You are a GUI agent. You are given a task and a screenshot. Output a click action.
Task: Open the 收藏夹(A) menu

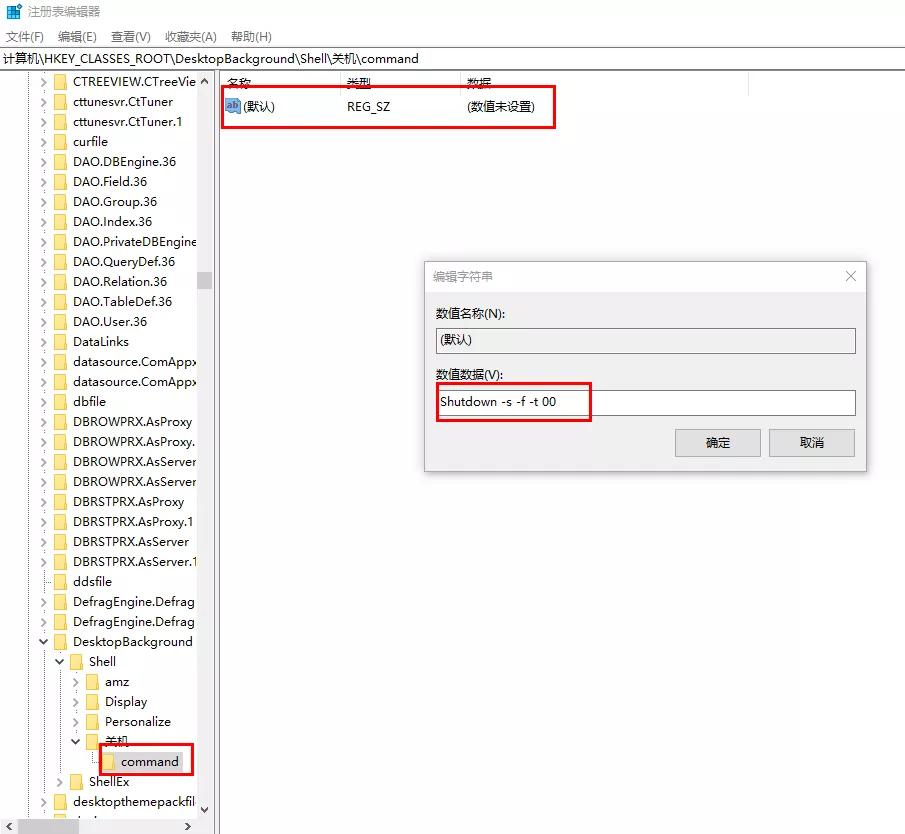(x=189, y=36)
